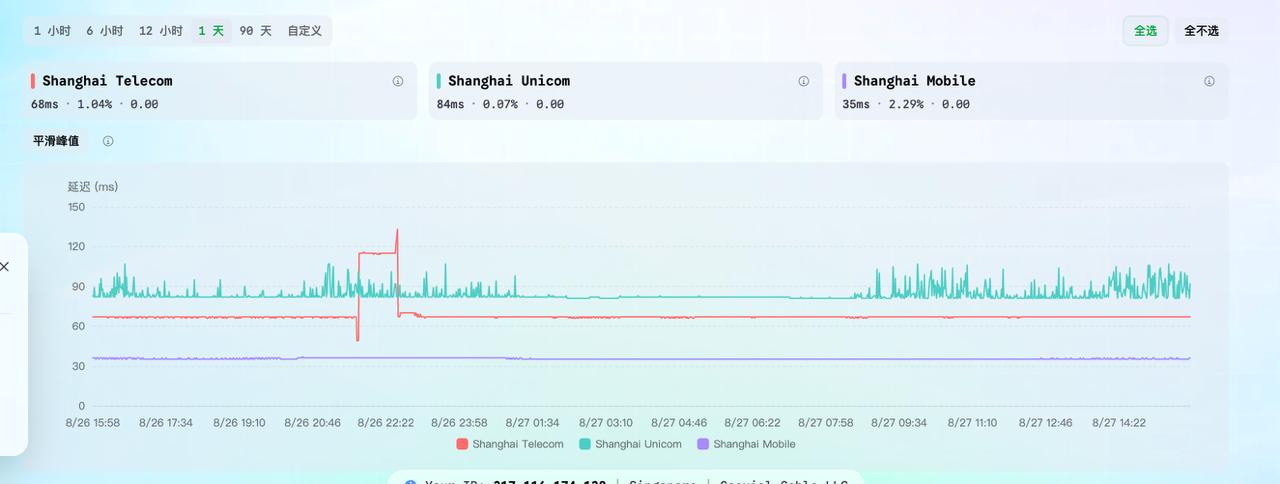Click teal Shanghai Unicom legend swatch
Viewport: 1280px width, 484px height.
click(584, 444)
